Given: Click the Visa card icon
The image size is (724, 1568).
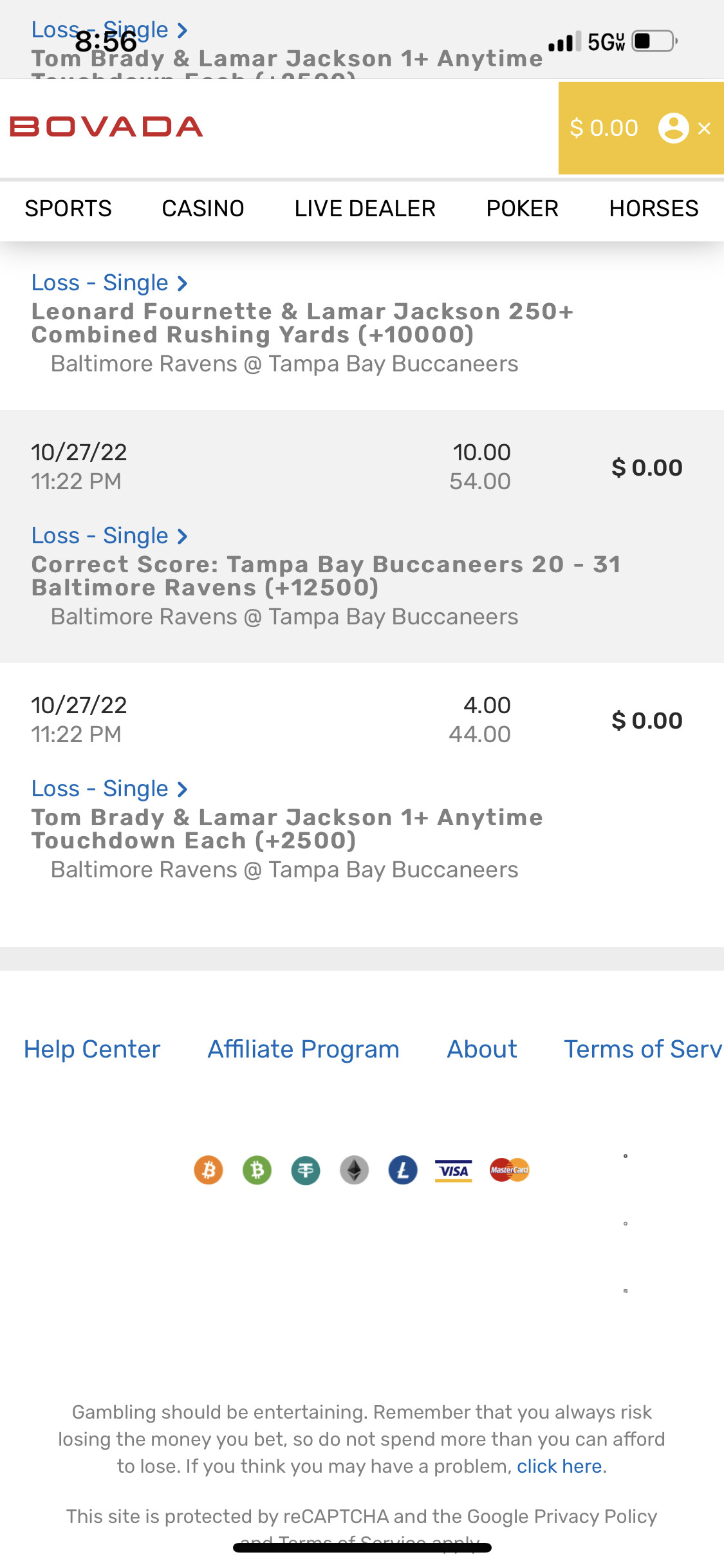Looking at the screenshot, I should coord(454,1170).
